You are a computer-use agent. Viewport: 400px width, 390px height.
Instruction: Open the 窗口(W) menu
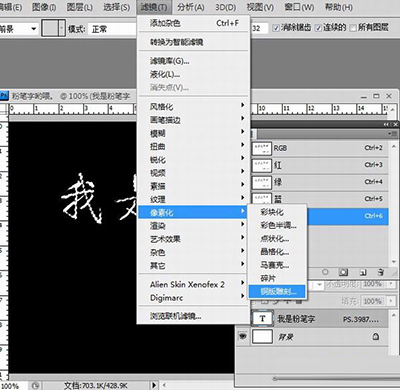point(299,7)
